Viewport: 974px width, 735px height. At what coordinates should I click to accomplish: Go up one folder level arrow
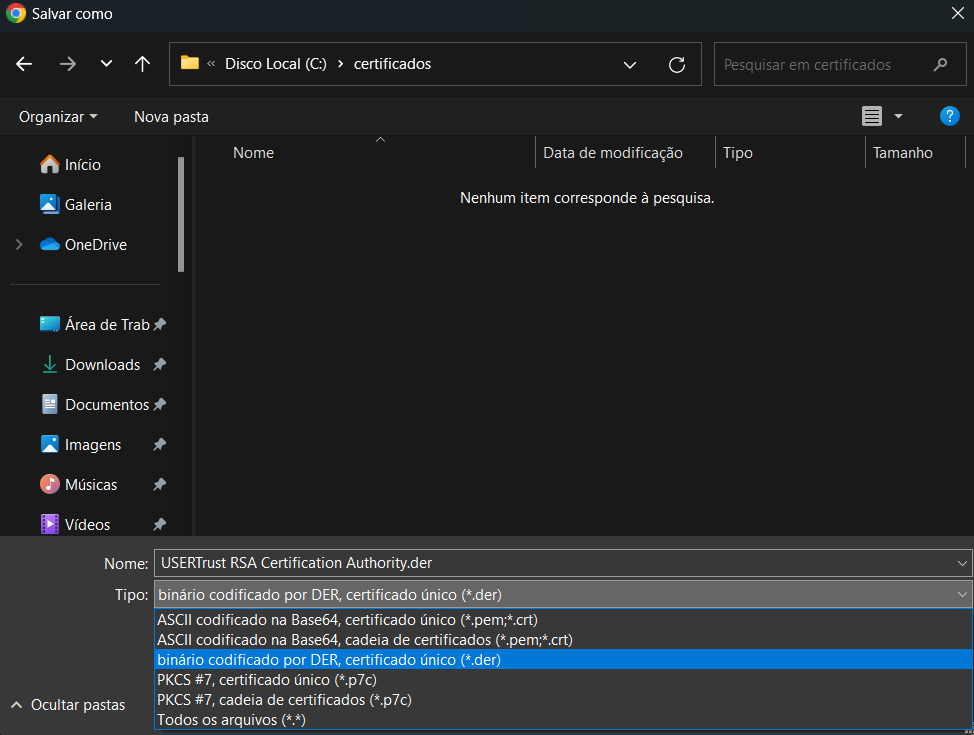tap(142, 64)
